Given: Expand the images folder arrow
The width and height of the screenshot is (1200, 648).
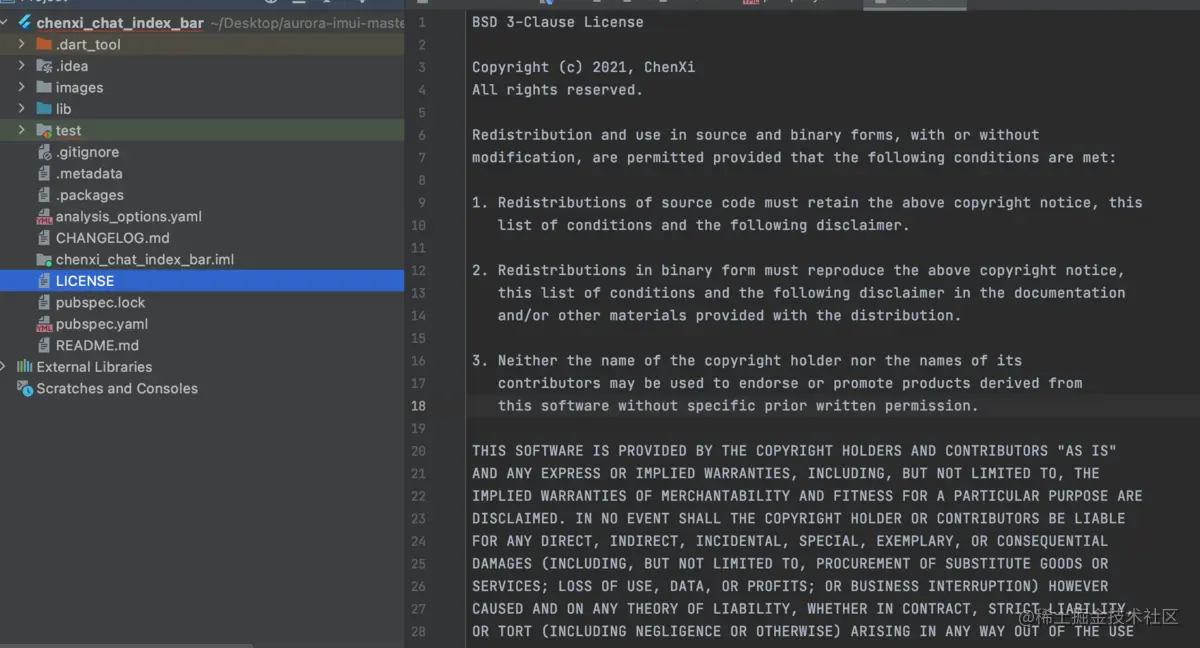Looking at the screenshot, I should pyautogui.click(x=22, y=87).
